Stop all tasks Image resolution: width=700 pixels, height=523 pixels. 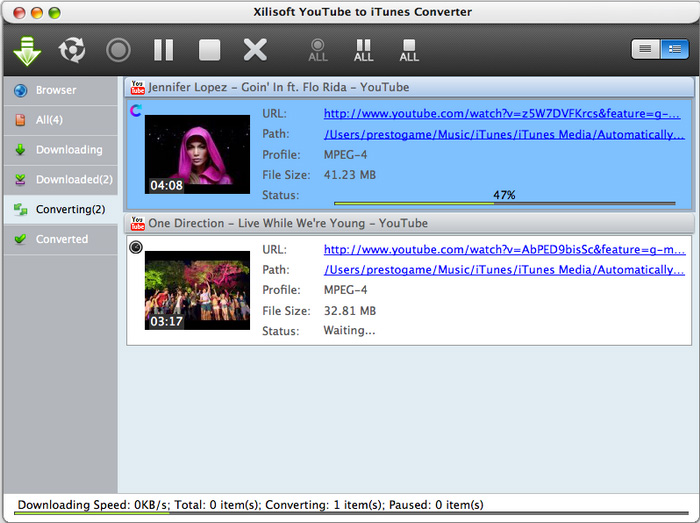click(409, 49)
